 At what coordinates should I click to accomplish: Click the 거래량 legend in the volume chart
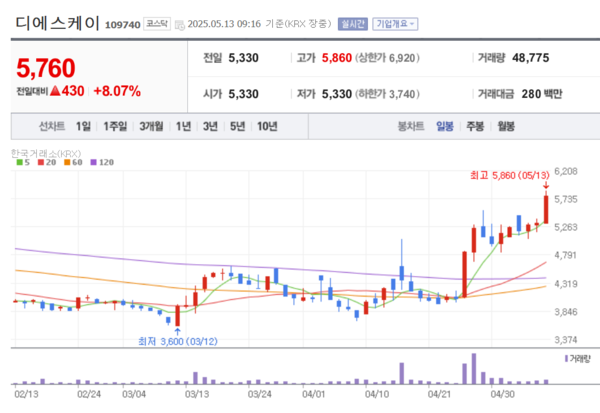coord(578,359)
